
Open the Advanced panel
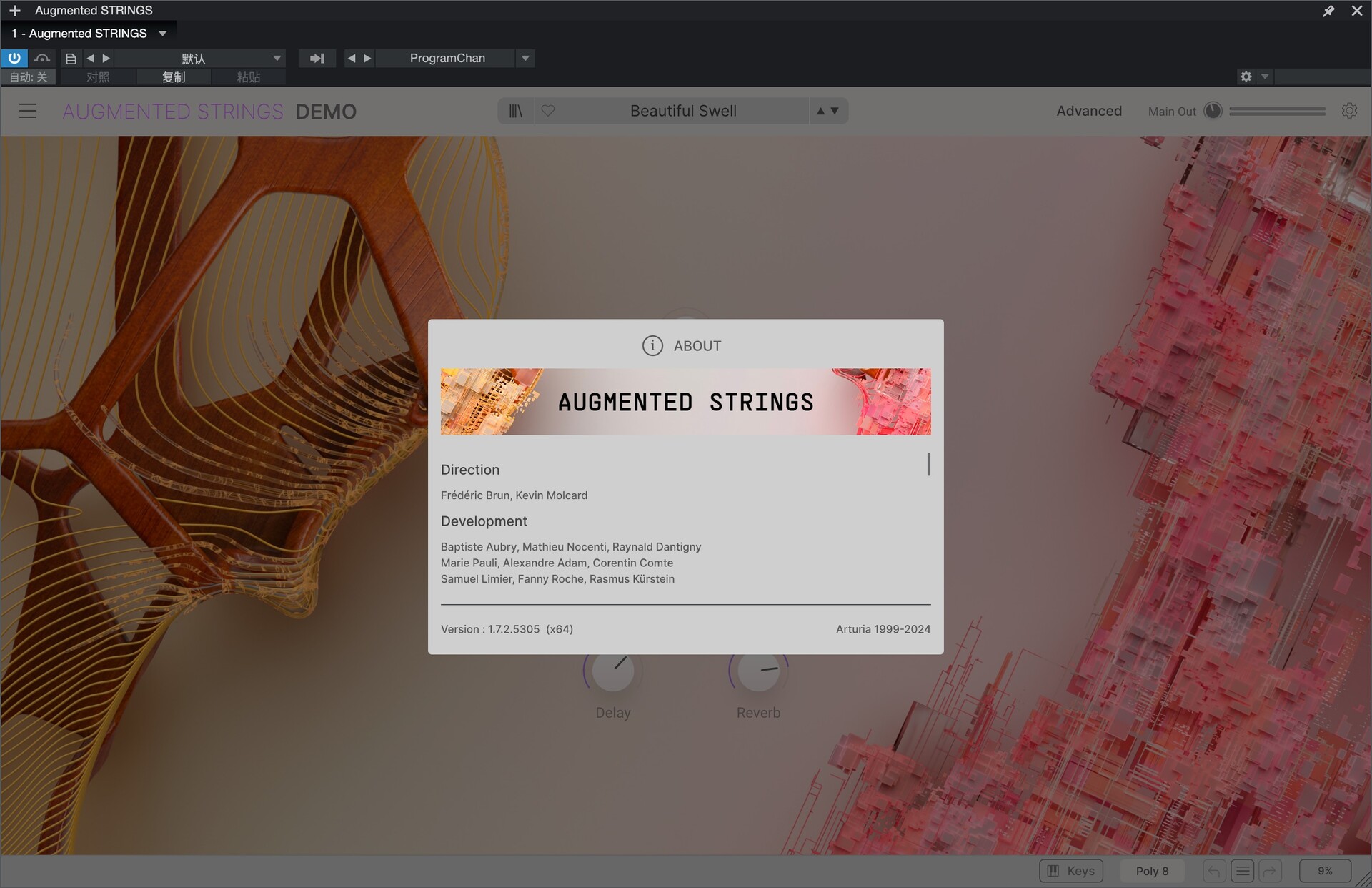(1089, 111)
